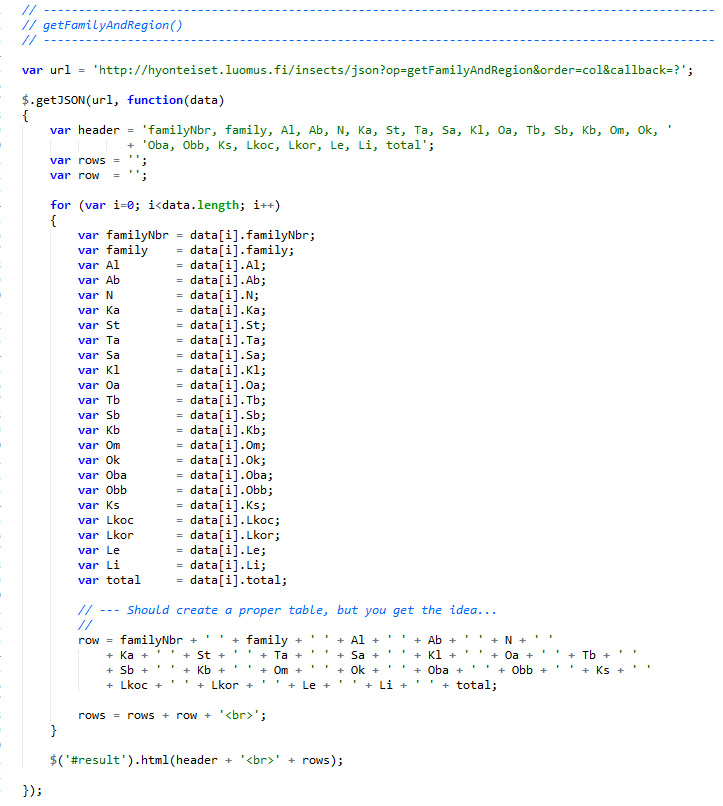
Task: Click 'data[i].Li;' value
Action: pos(228,565)
